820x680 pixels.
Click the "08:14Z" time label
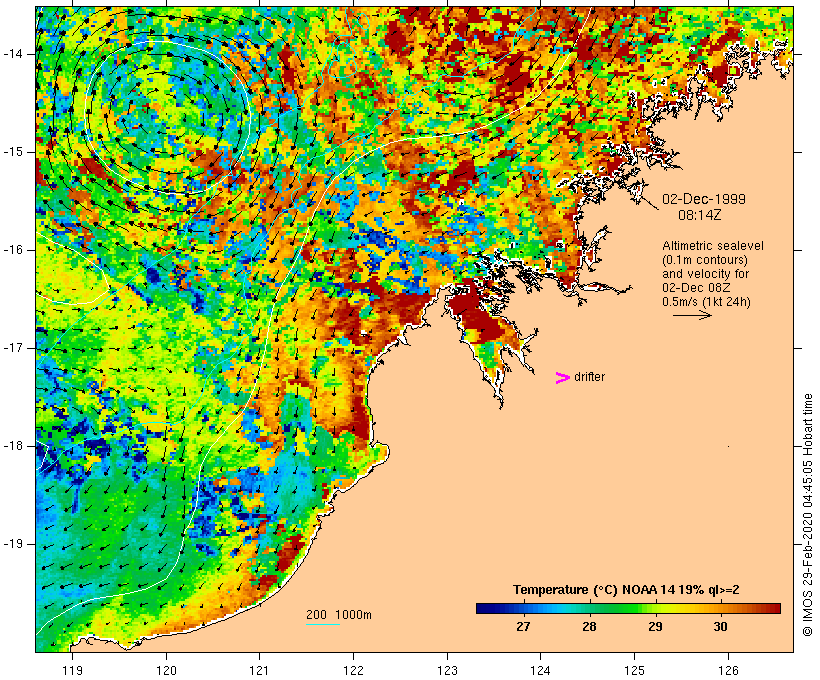coord(700,215)
